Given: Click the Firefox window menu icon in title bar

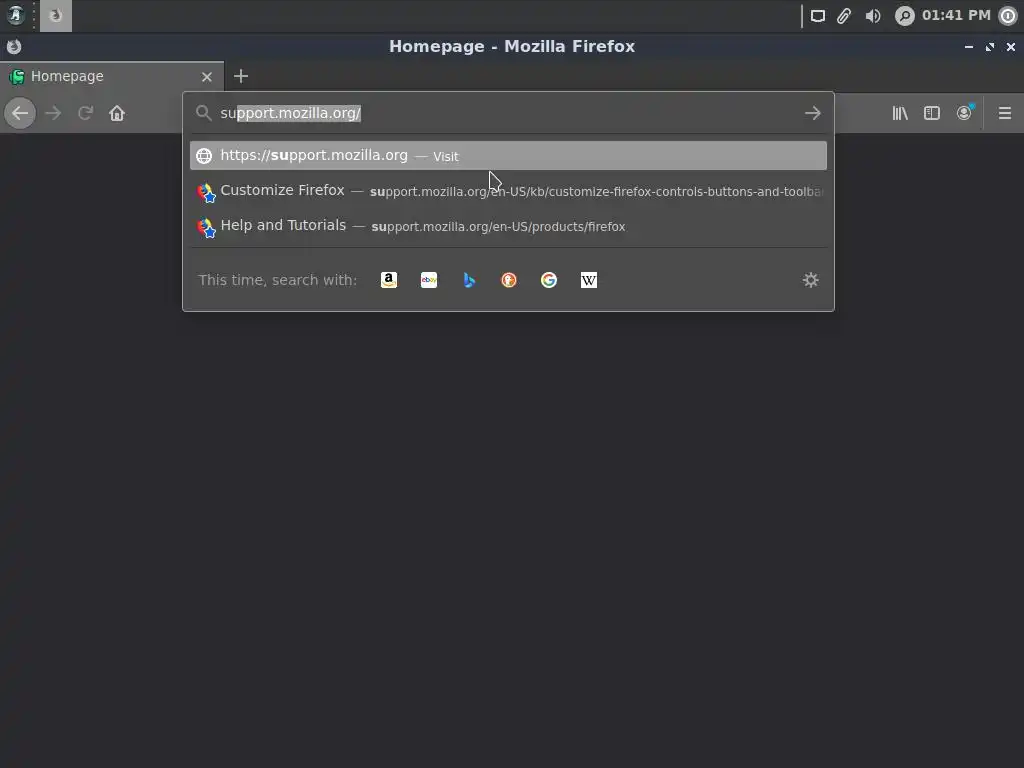Looking at the screenshot, I should (x=14, y=46).
